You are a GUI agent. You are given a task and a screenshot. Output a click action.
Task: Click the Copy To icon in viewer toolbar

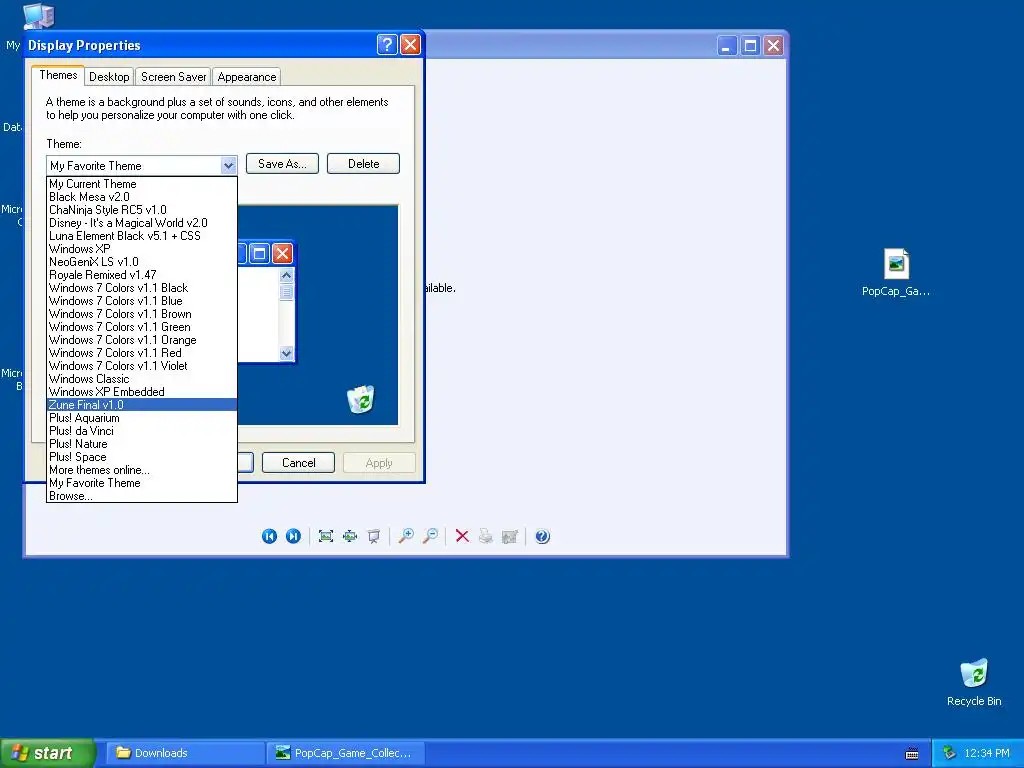[x=509, y=536]
